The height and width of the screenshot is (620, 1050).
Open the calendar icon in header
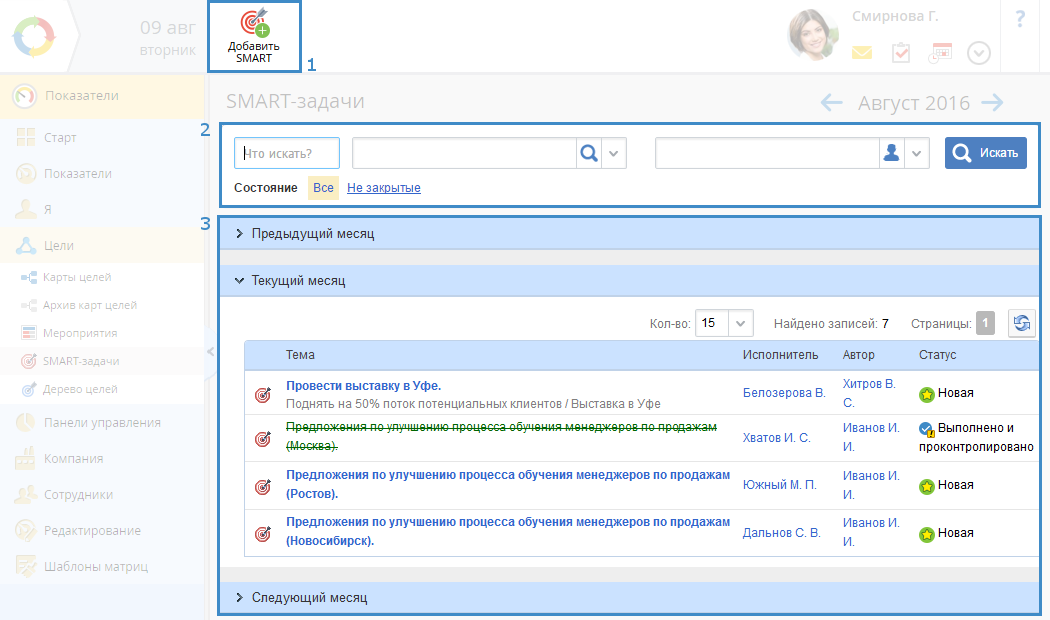[x=940, y=53]
